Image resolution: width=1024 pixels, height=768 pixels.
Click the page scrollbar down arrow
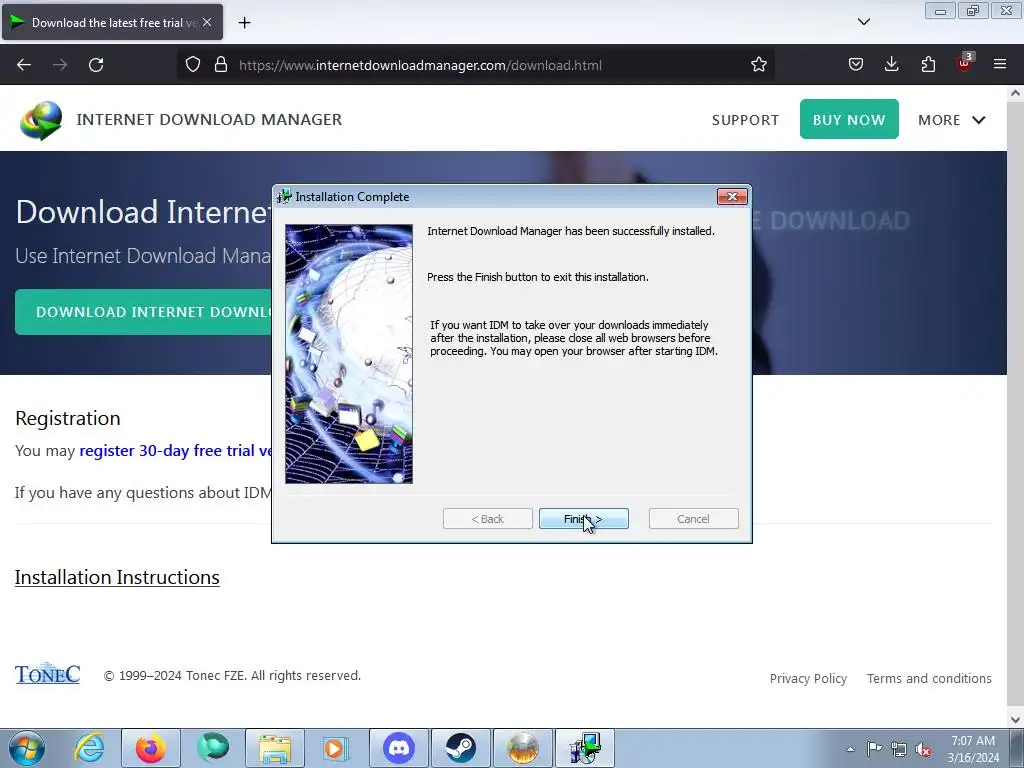click(1015, 719)
